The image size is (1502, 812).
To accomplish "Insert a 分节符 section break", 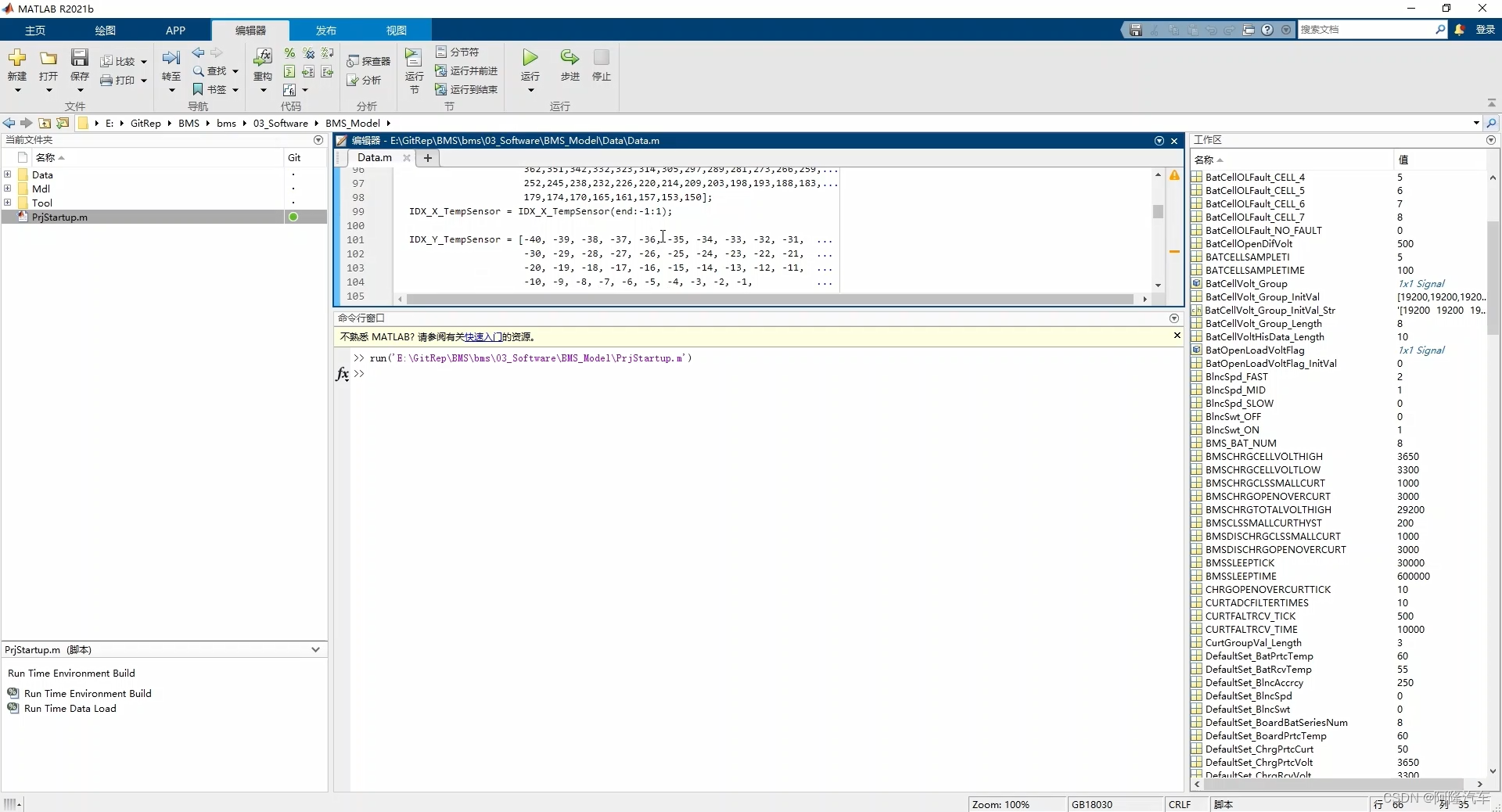I will pos(458,52).
